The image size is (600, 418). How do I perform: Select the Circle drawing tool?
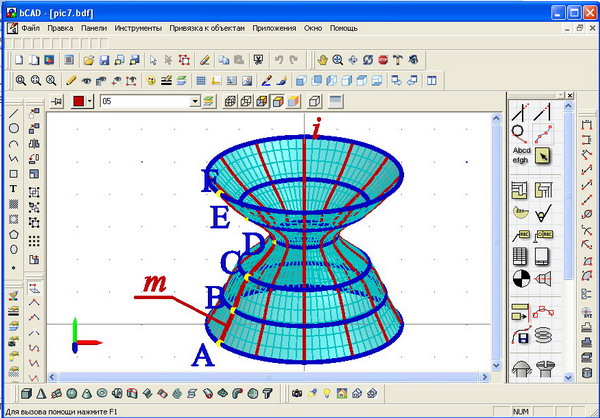[x=13, y=128]
